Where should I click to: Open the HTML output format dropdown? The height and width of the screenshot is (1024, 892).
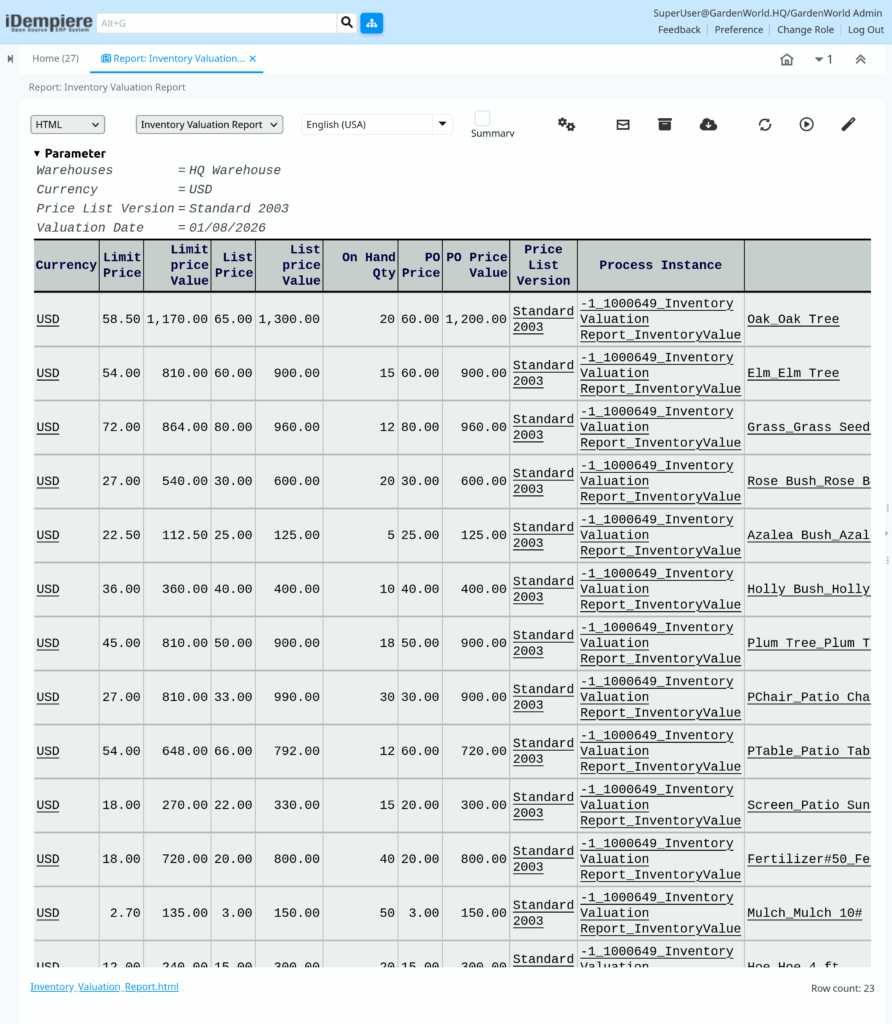67,125
